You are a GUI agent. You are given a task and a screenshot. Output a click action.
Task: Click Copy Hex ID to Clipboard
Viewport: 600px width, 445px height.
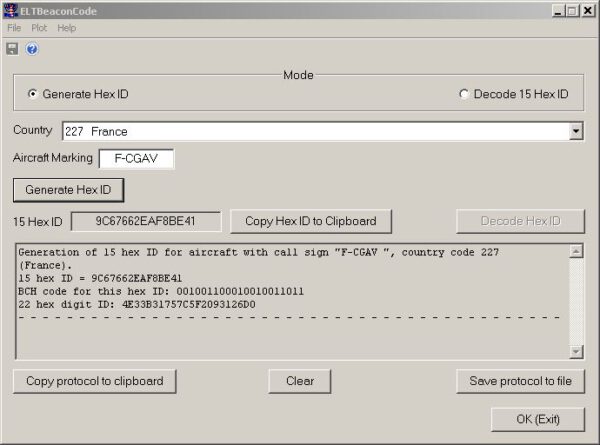(x=310, y=221)
